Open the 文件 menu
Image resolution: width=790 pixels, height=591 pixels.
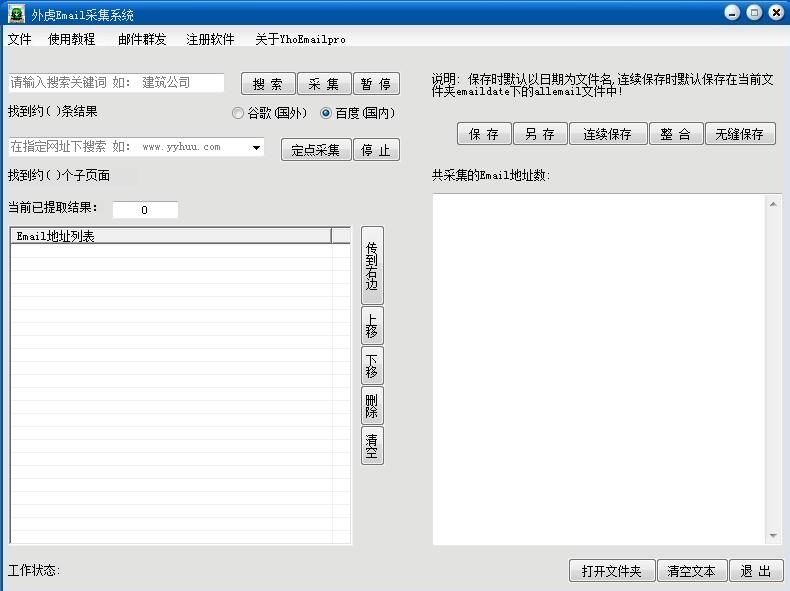tap(20, 39)
